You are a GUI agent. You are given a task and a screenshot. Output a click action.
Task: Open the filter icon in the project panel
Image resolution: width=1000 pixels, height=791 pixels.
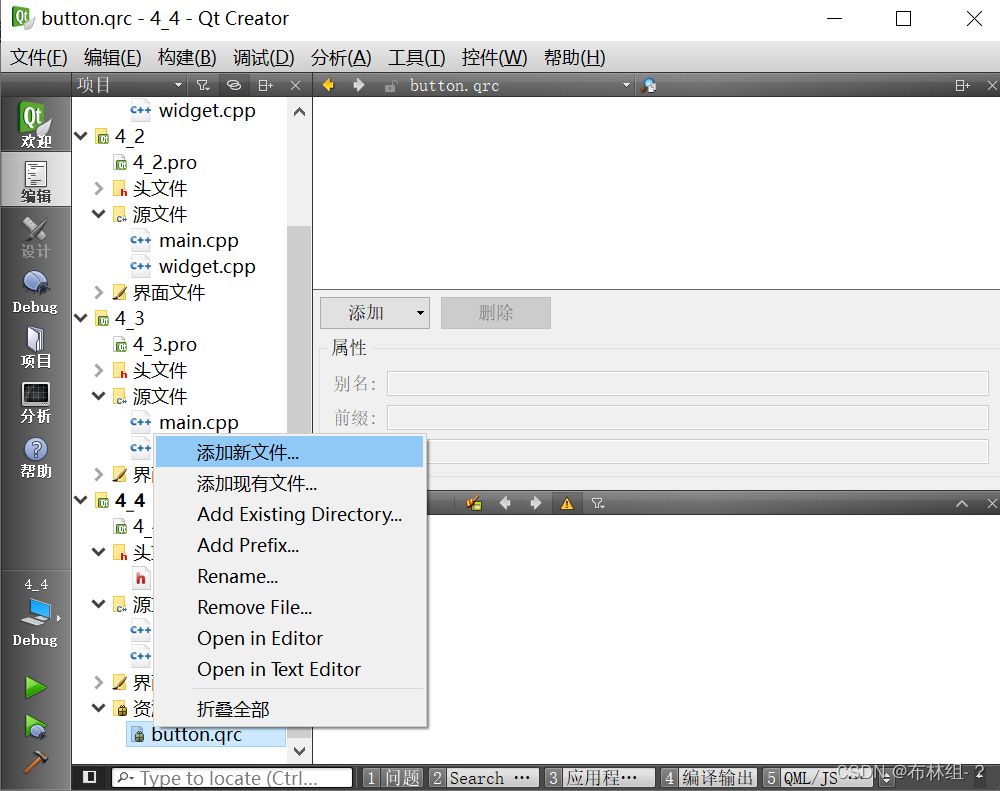pyautogui.click(x=203, y=85)
